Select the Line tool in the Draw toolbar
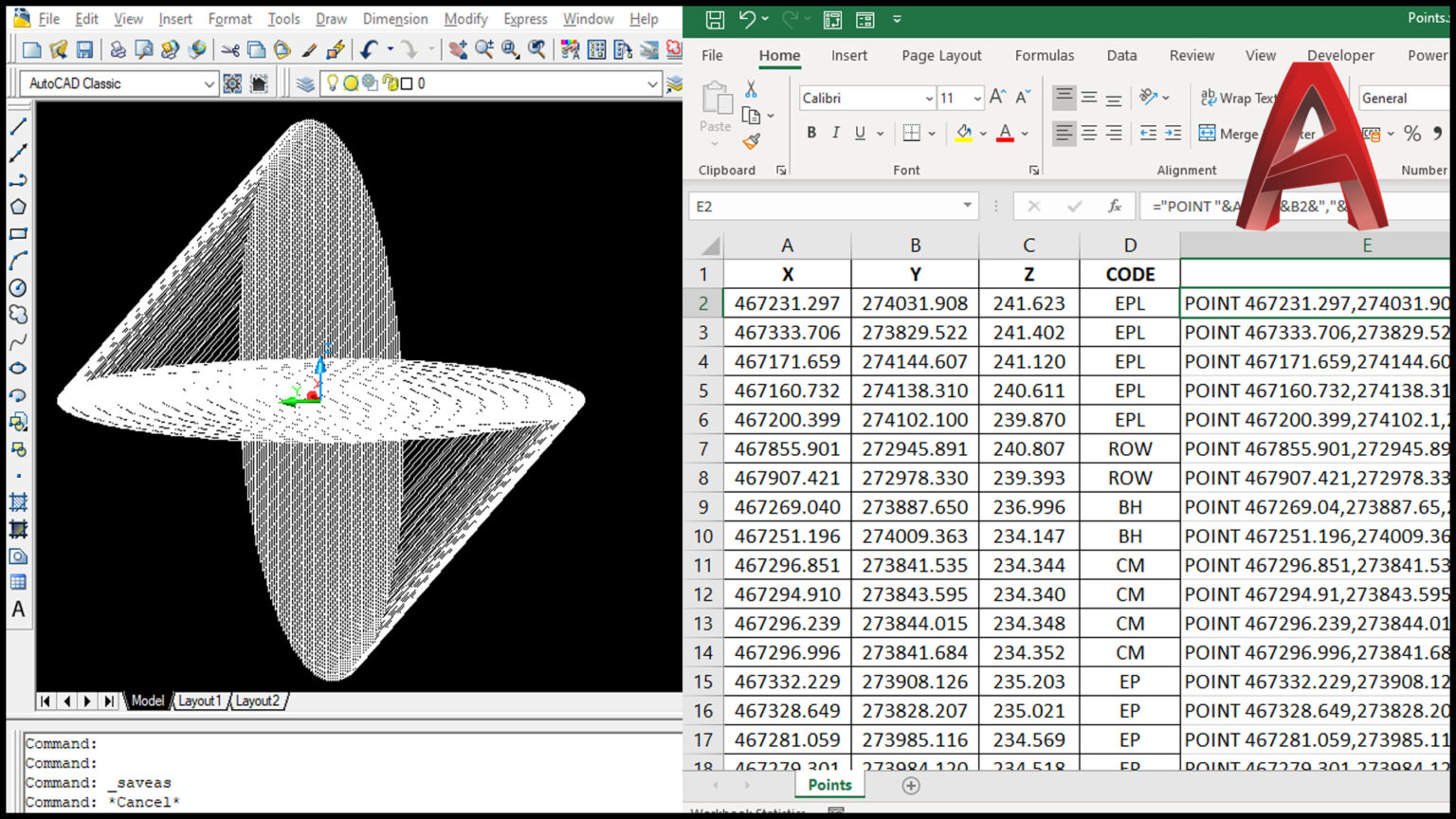The image size is (1456, 819). tap(17, 126)
